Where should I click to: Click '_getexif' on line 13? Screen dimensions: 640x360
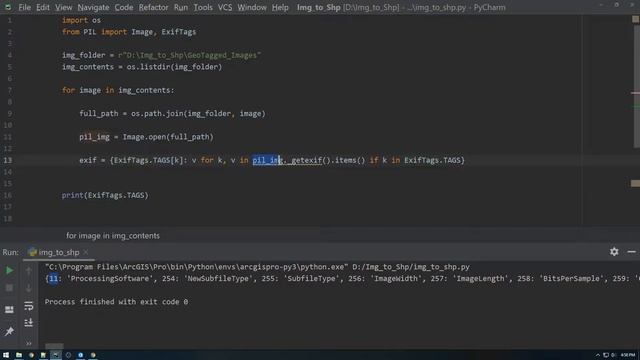point(304,160)
